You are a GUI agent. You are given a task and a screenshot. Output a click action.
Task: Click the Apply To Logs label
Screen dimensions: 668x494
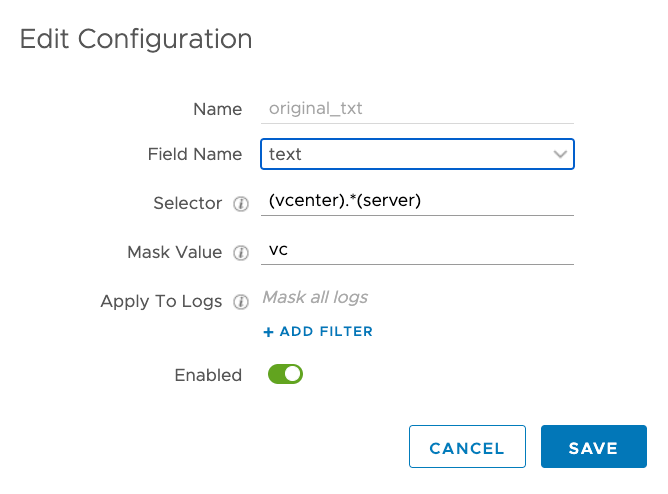(161, 302)
